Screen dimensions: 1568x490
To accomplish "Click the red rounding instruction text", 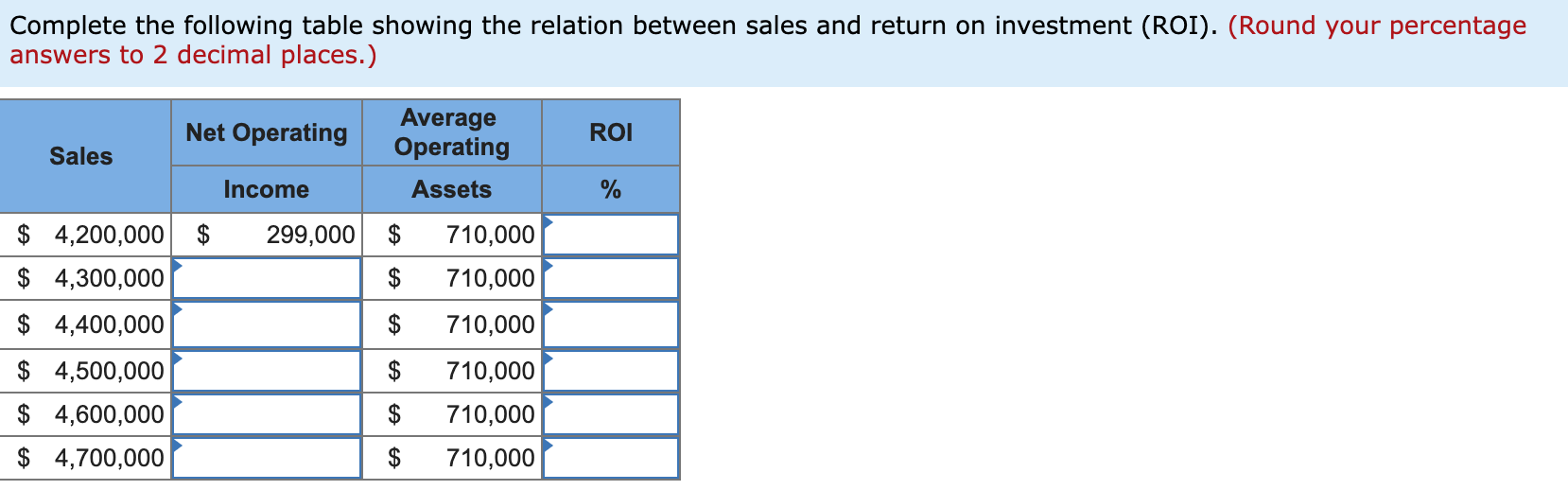I will 1377,26.
